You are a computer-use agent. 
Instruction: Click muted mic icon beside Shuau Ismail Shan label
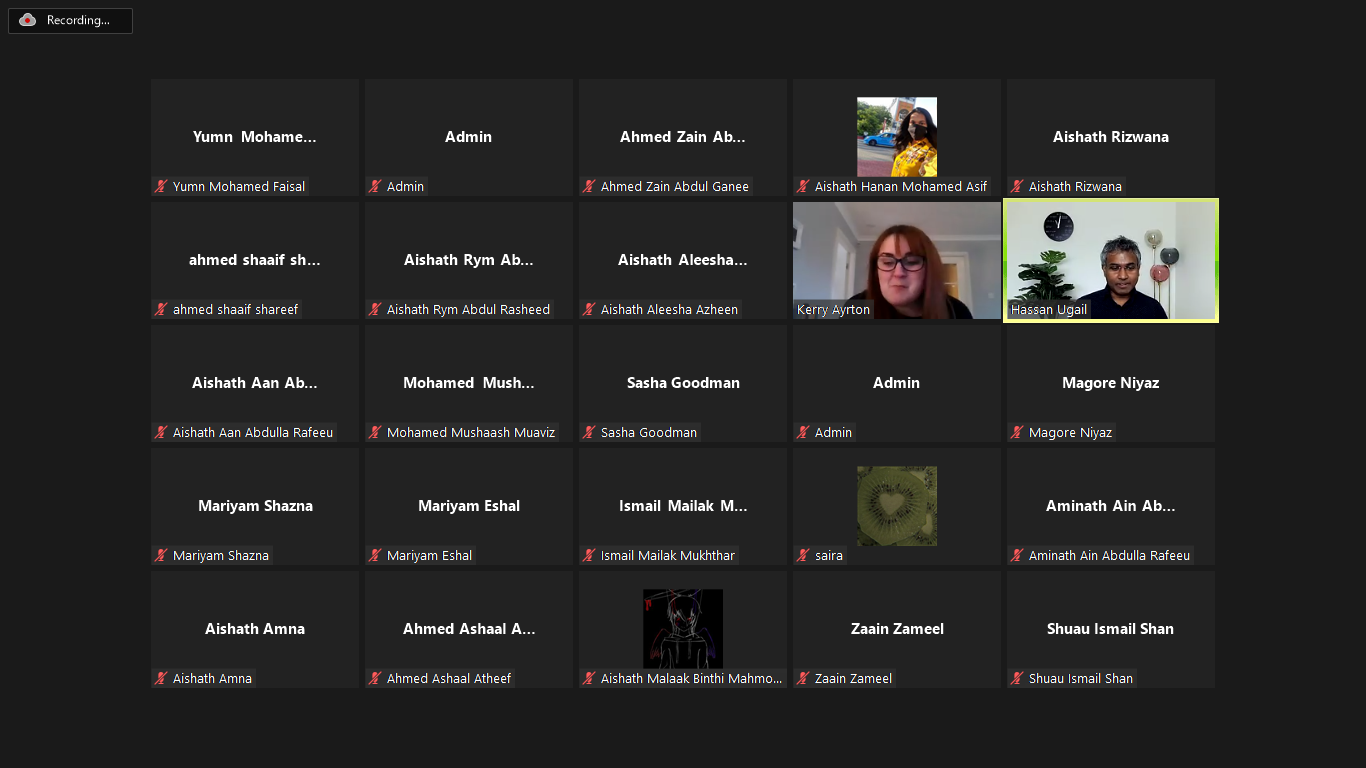point(1017,678)
